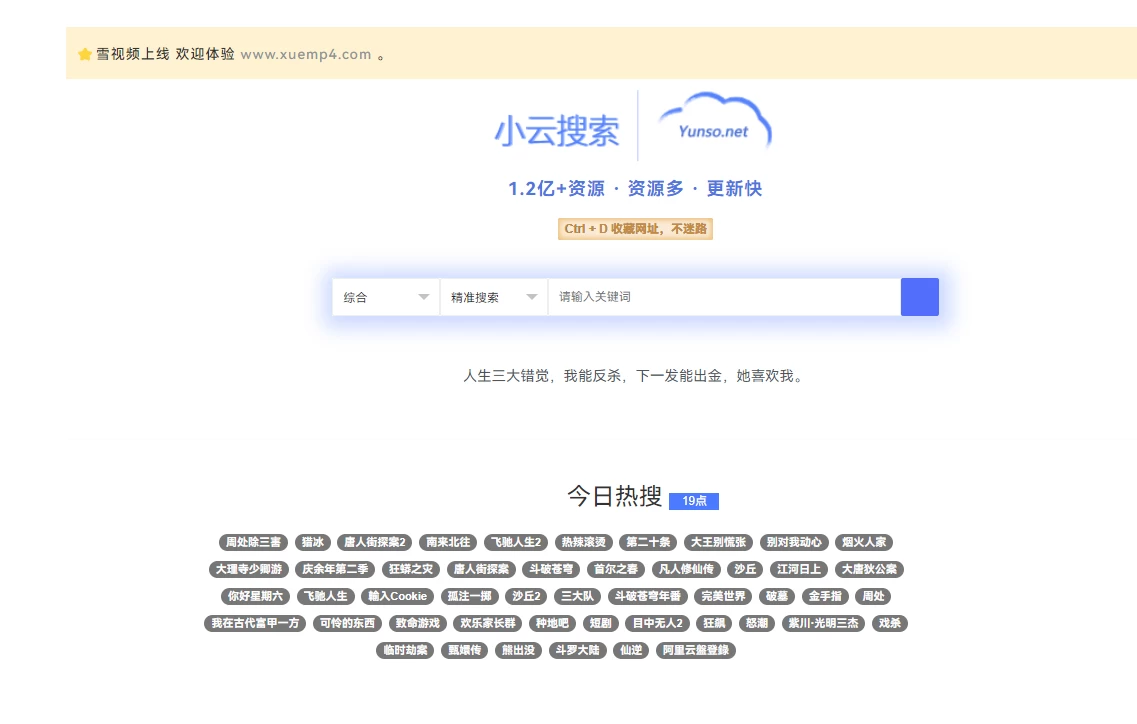
Task: Click the 19点 hot search time badge
Action: [693, 501]
